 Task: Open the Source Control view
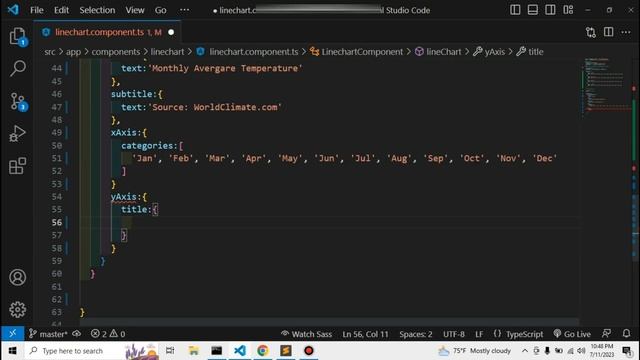[18, 101]
